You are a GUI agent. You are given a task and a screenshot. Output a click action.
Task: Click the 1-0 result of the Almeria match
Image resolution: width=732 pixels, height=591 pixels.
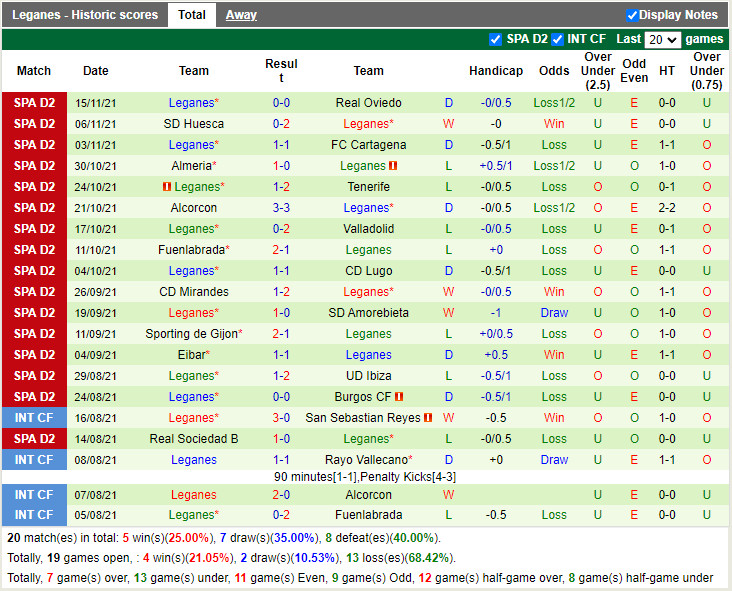(281, 166)
